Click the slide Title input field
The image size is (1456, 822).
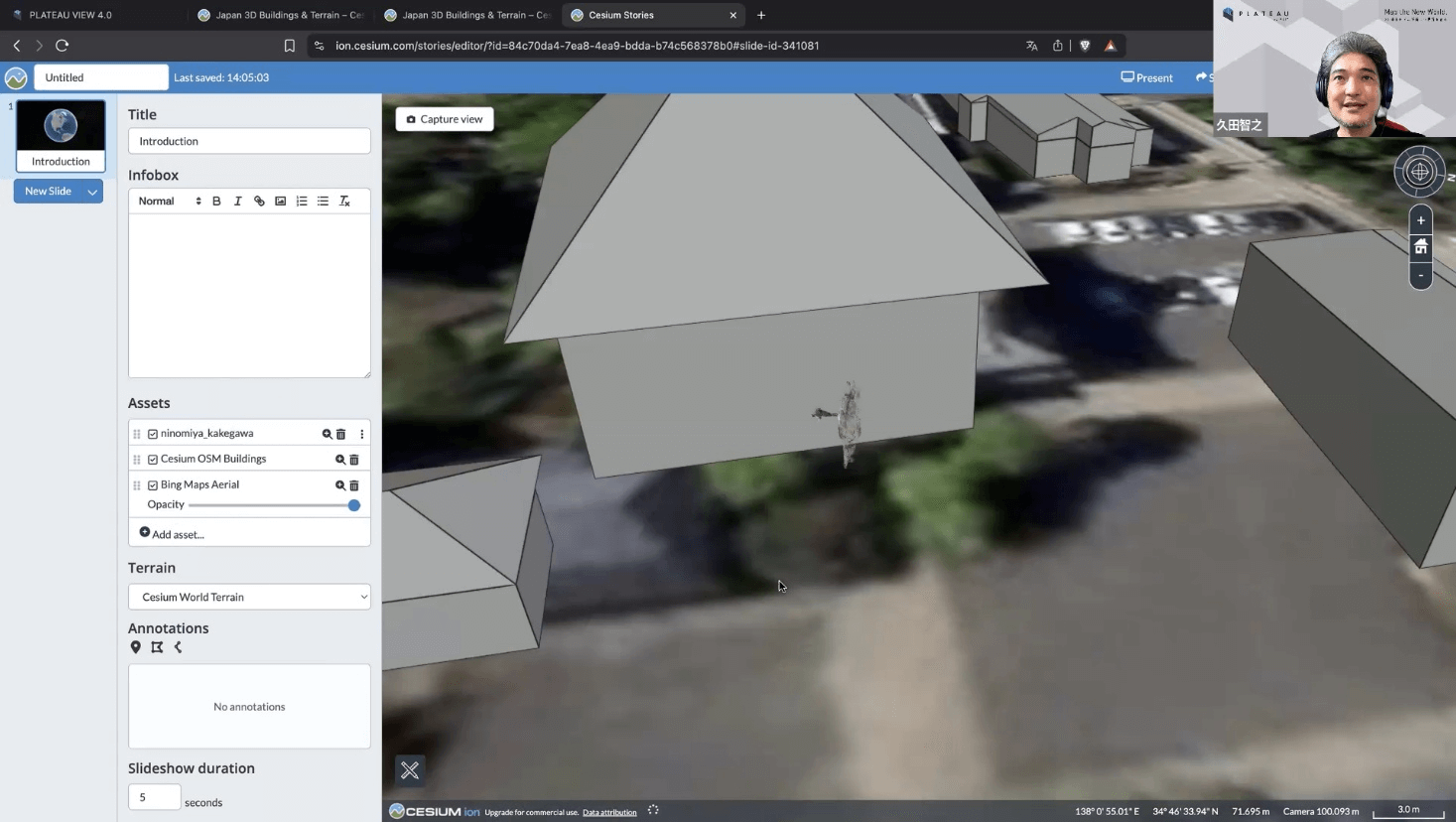249,141
